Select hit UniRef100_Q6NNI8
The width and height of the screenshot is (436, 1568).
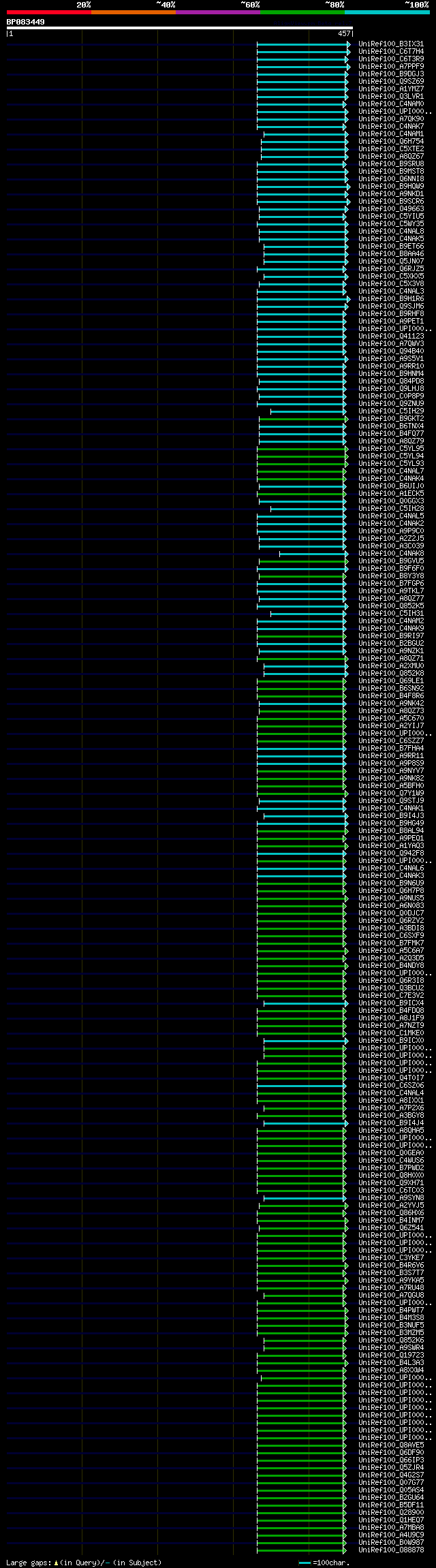[x=391, y=179]
